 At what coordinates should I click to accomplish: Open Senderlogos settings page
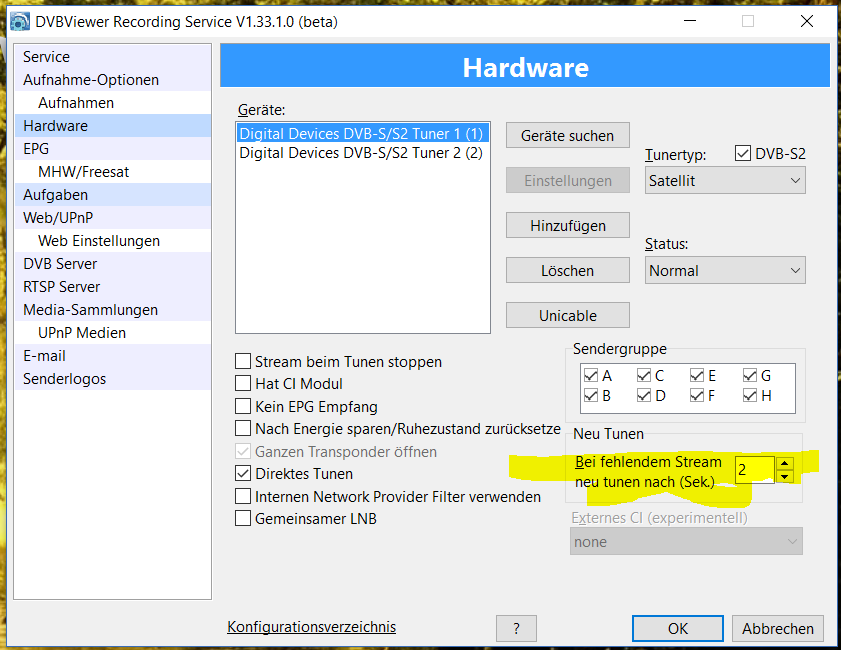point(113,379)
